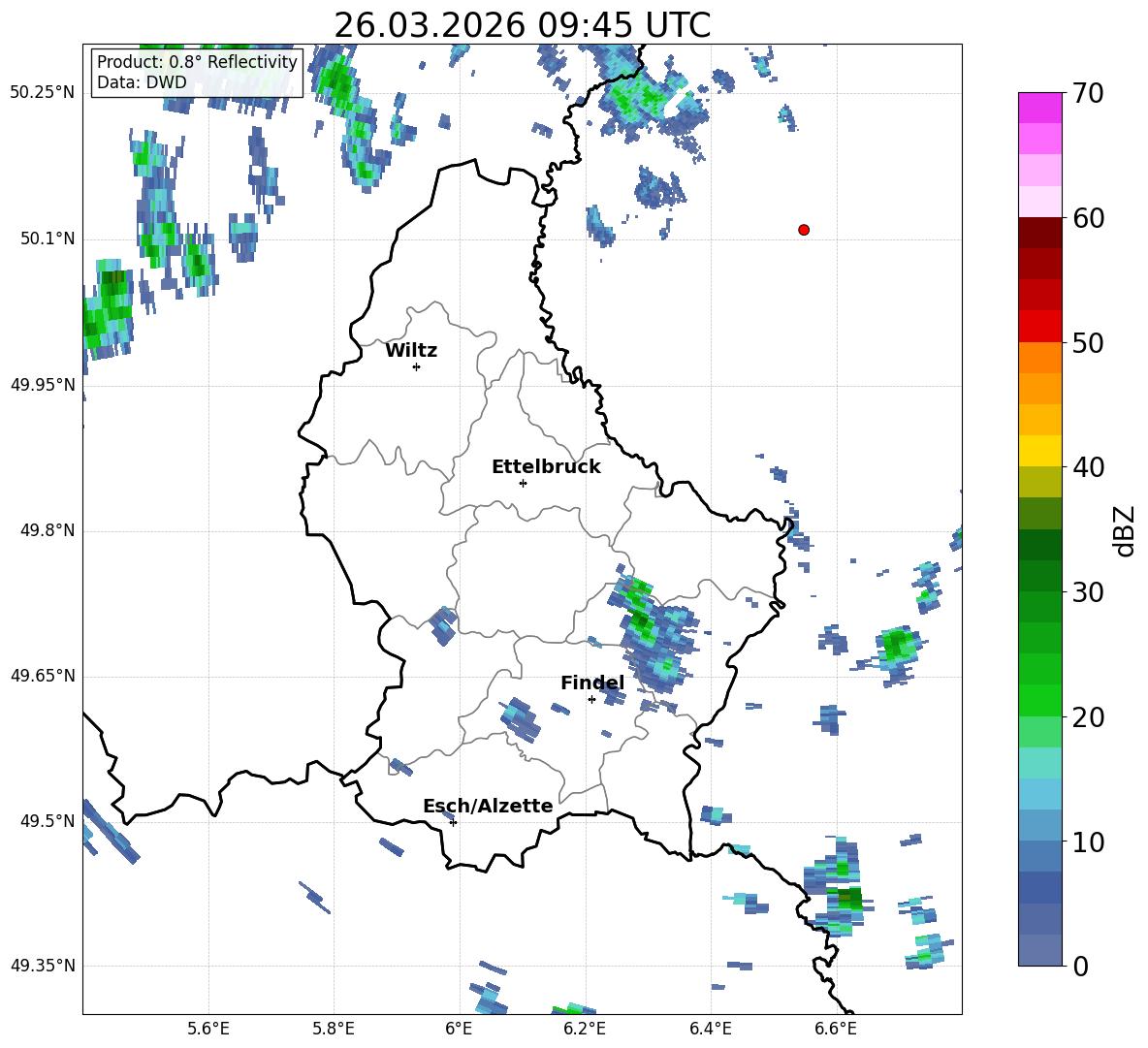Image resolution: width=1148 pixels, height=1048 pixels.
Task: Select the Wiltz city label
Action: pyautogui.click(x=411, y=351)
